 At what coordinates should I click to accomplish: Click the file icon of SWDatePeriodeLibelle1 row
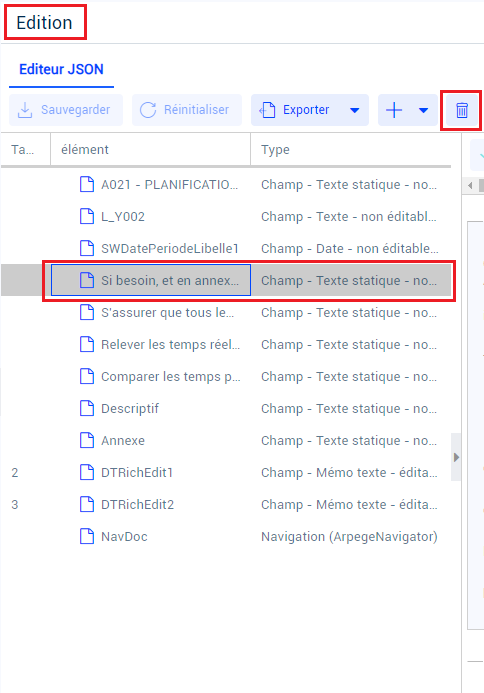[87, 248]
